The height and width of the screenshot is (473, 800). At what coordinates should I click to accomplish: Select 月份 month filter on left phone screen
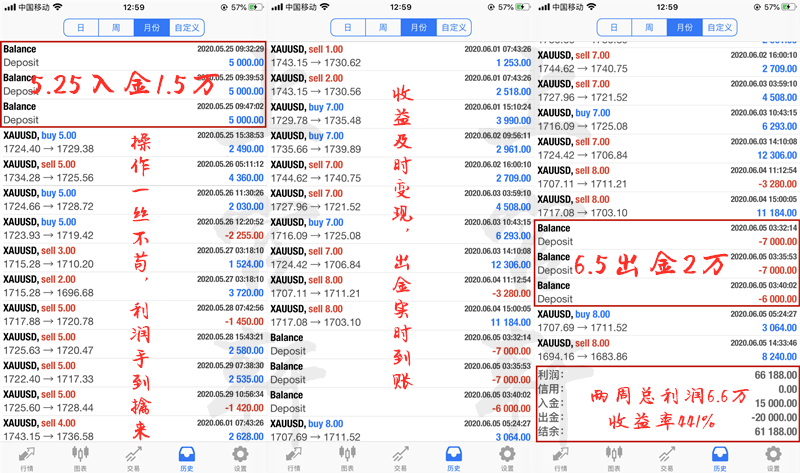(152, 28)
